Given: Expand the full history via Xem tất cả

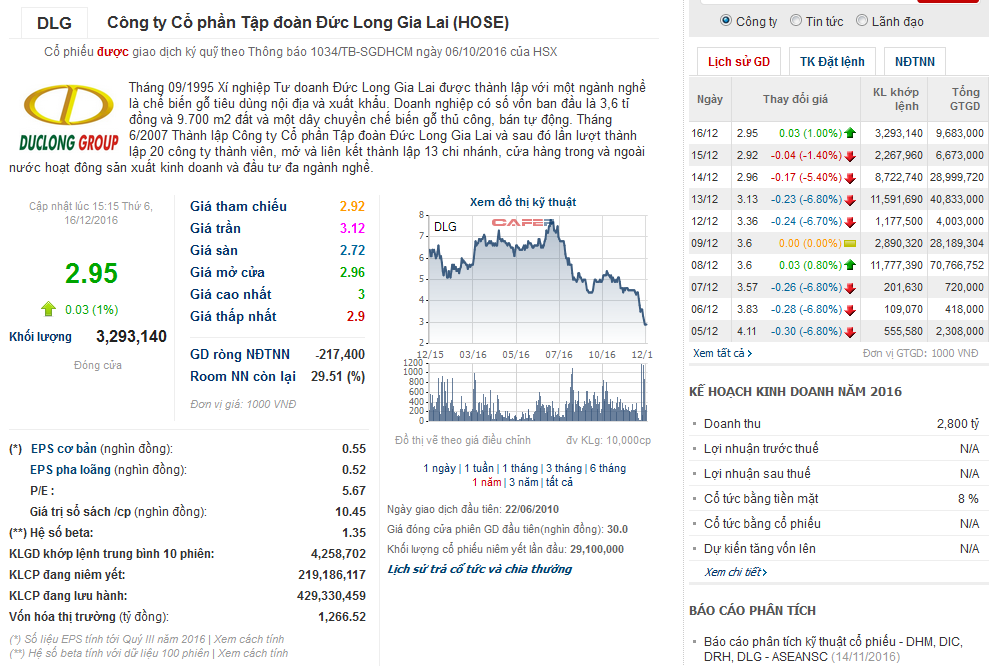Looking at the screenshot, I should pyautogui.click(x=722, y=353).
